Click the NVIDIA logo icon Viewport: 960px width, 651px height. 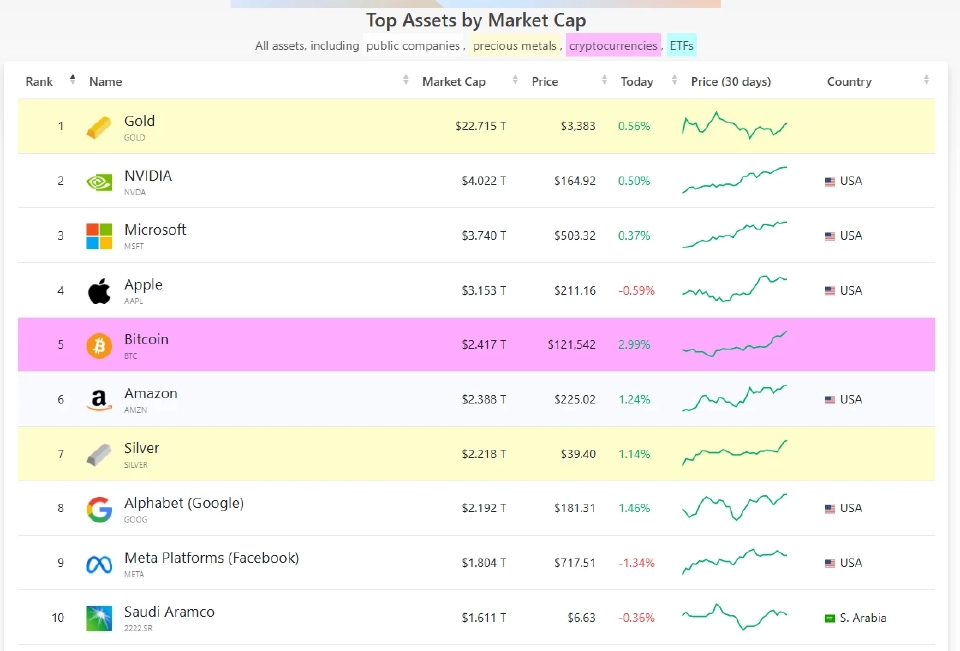point(98,181)
